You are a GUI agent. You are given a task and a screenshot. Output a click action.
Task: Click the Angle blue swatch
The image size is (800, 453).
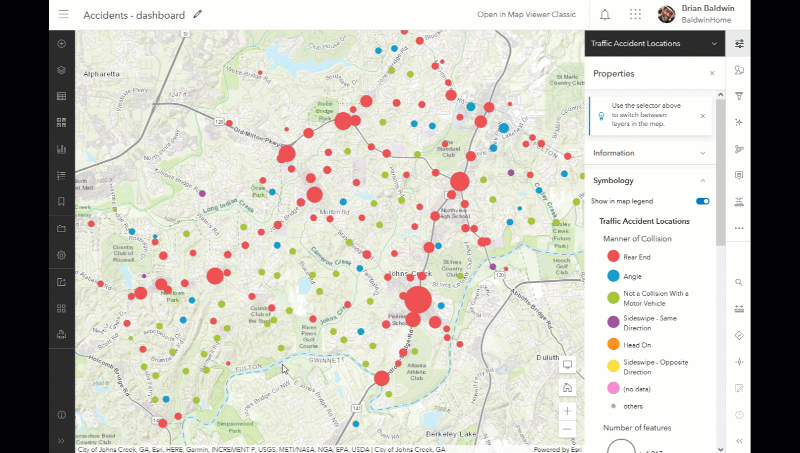coord(613,276)
